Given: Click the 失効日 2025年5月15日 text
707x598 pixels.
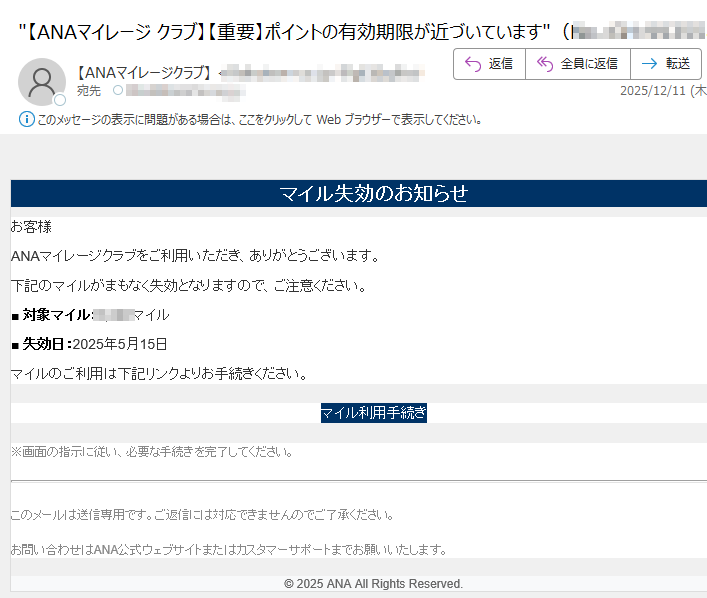Looking at the screenshot, I should [x=90, y=344].
